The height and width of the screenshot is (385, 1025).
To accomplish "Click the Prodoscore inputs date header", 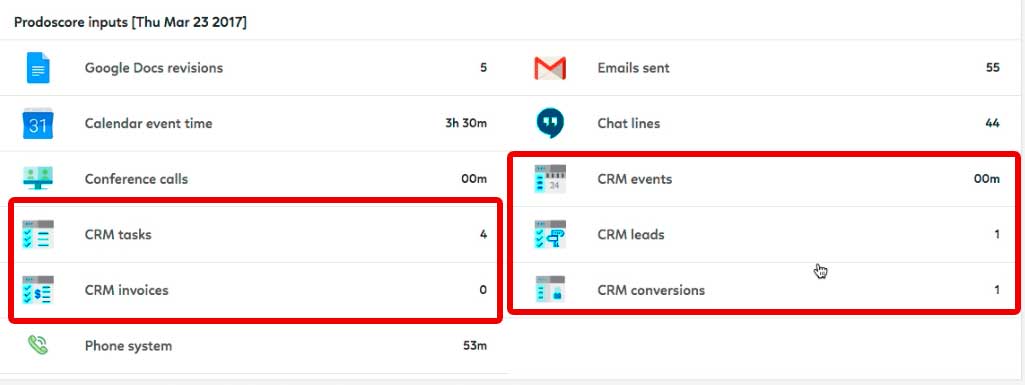I will [x=131, y=22].
